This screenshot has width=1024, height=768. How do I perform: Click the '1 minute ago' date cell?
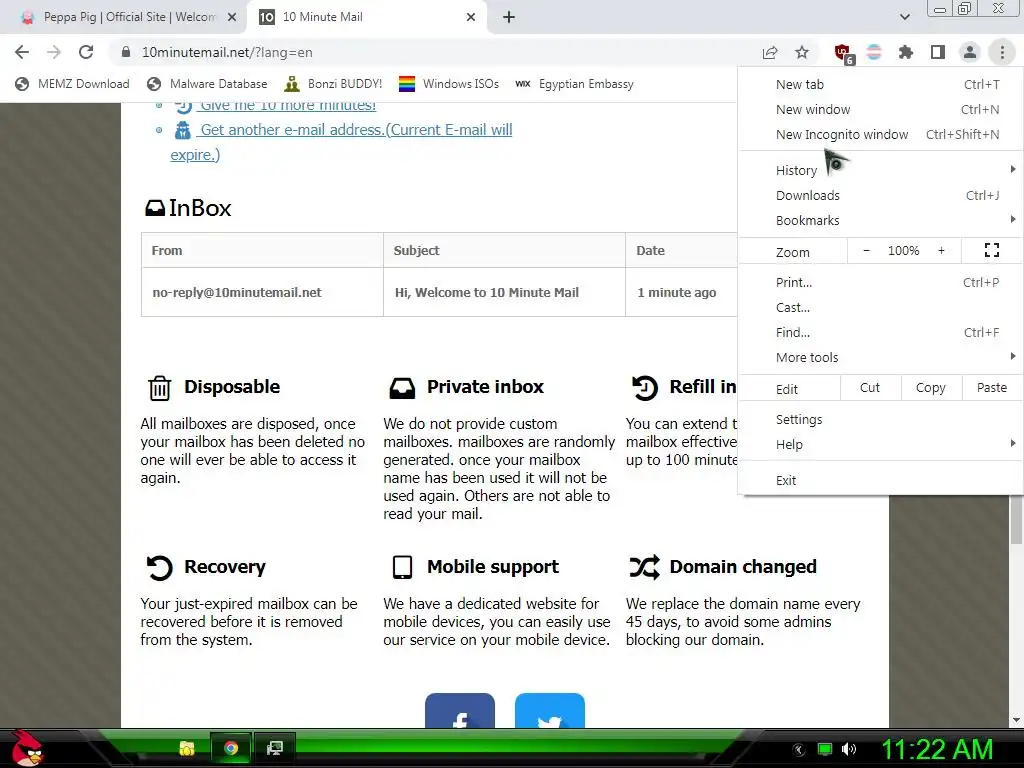tap(681, 293)
